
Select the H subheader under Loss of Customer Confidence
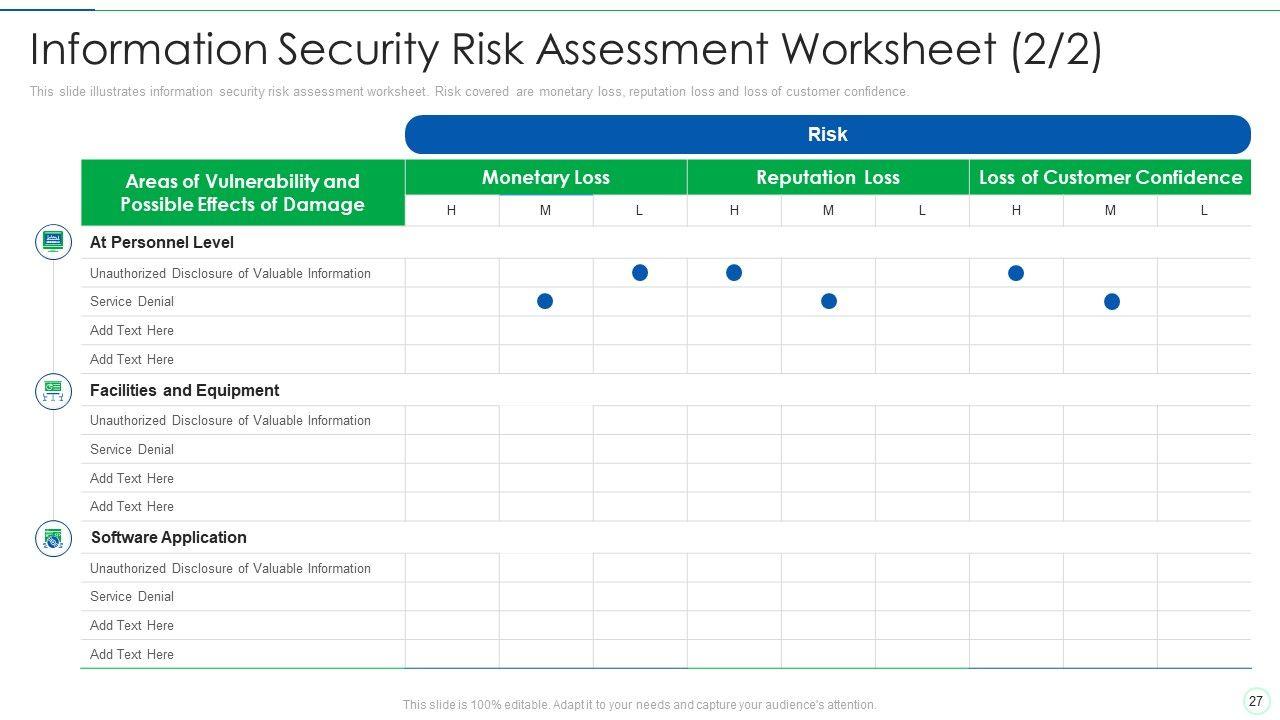pos(1016,210)
